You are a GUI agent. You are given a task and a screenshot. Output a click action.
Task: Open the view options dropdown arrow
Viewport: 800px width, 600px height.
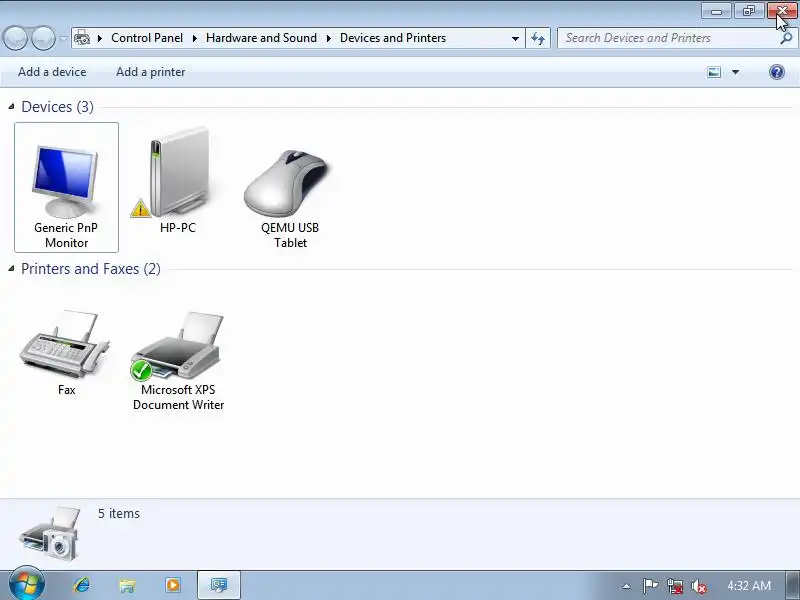(x=735, y=72)
